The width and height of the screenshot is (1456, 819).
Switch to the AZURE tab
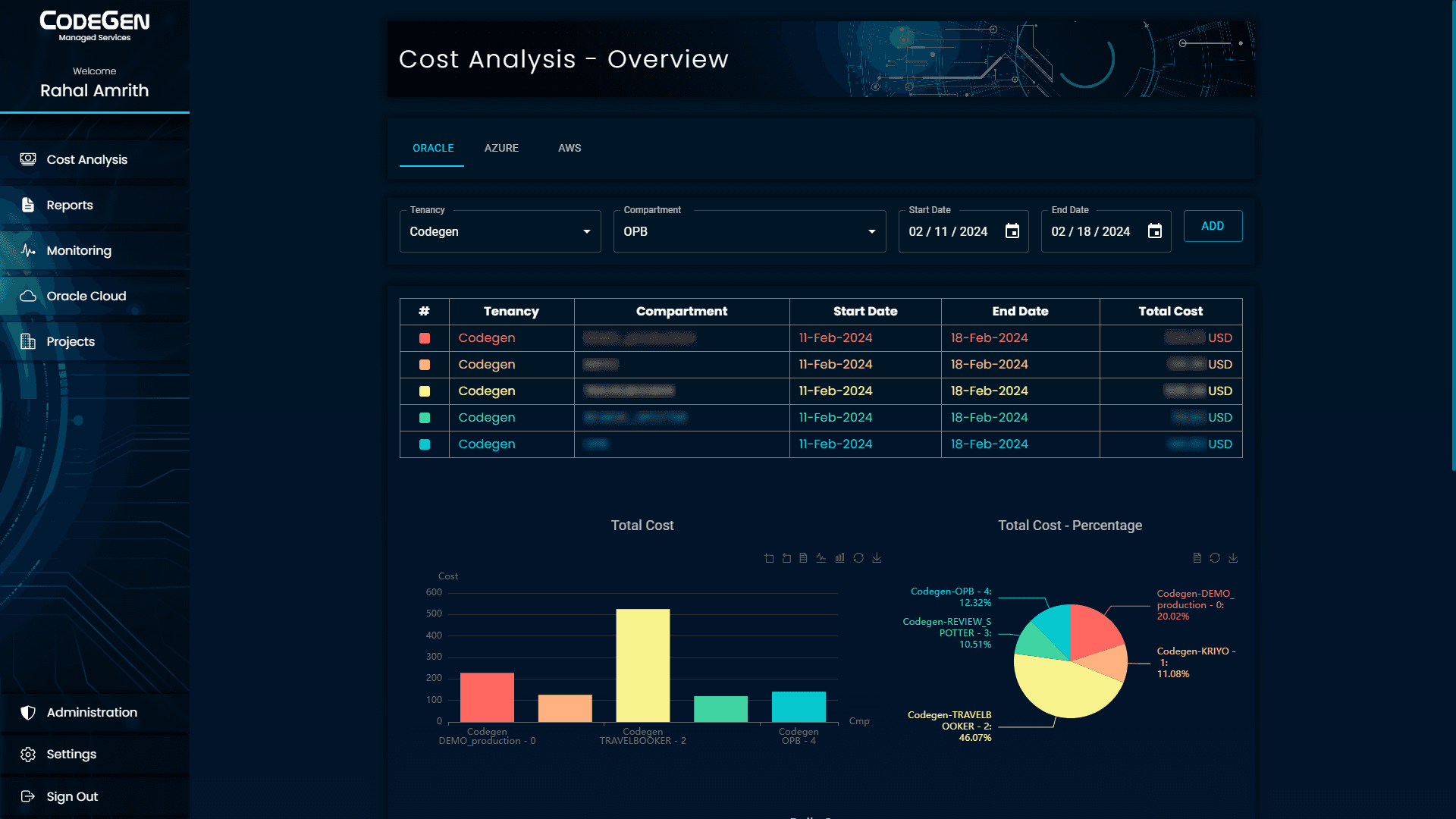point(501,149)
